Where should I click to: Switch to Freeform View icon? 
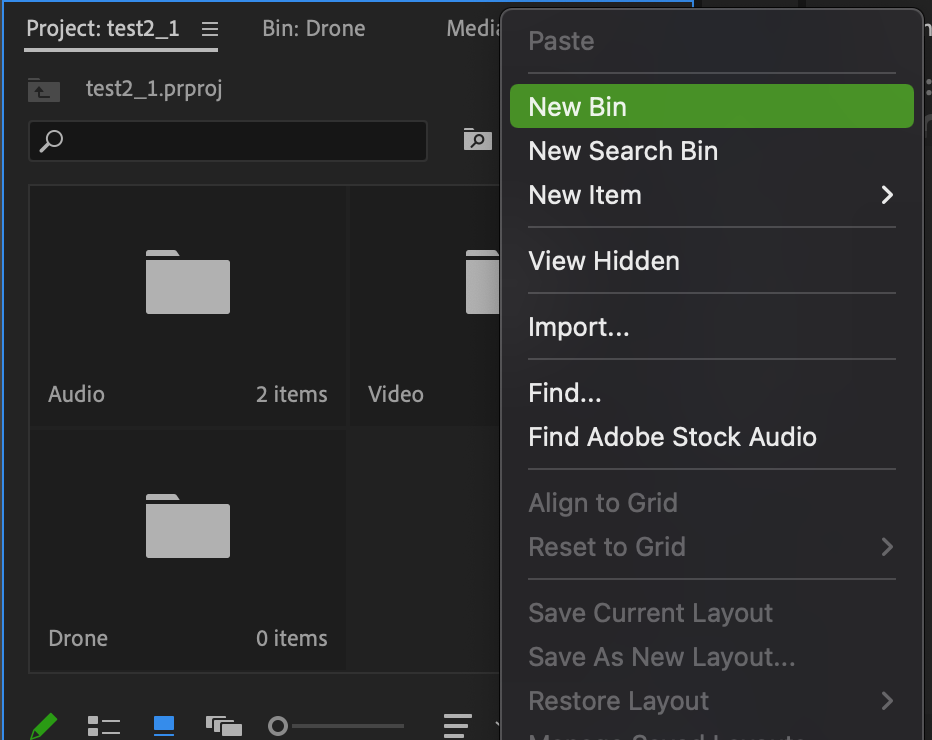(223, 725)
